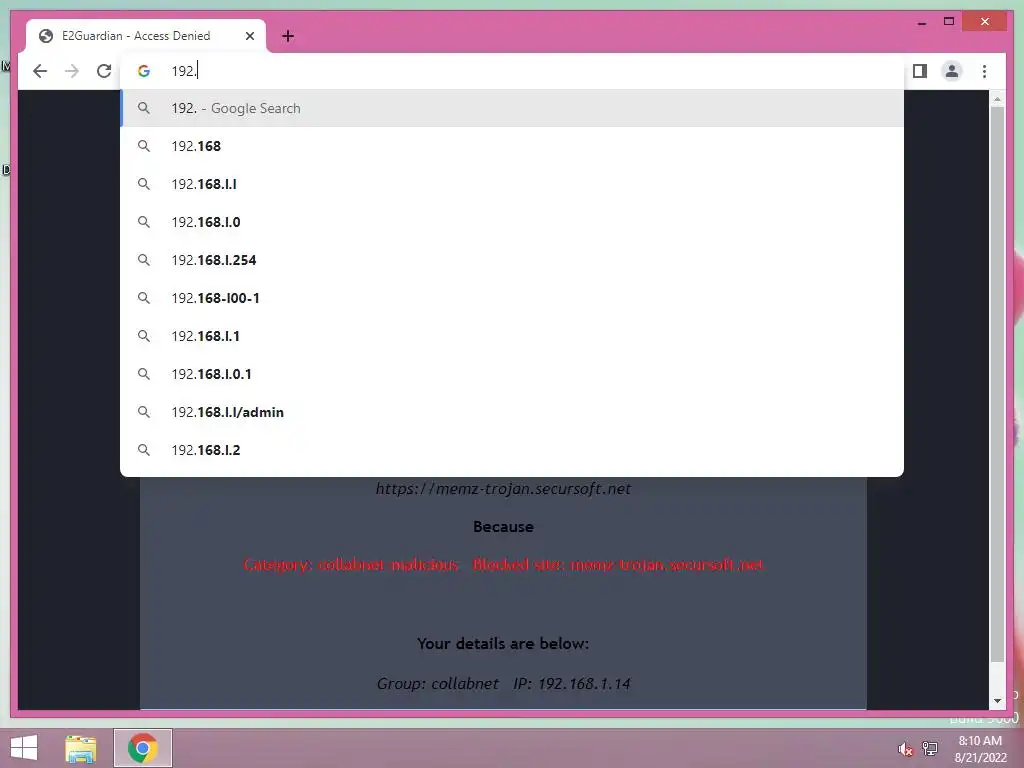Click the red Category: collabnet malicious text
The width and height of the screenshot is (1024, 768).
pyautogui.click(x=351, y=564)
